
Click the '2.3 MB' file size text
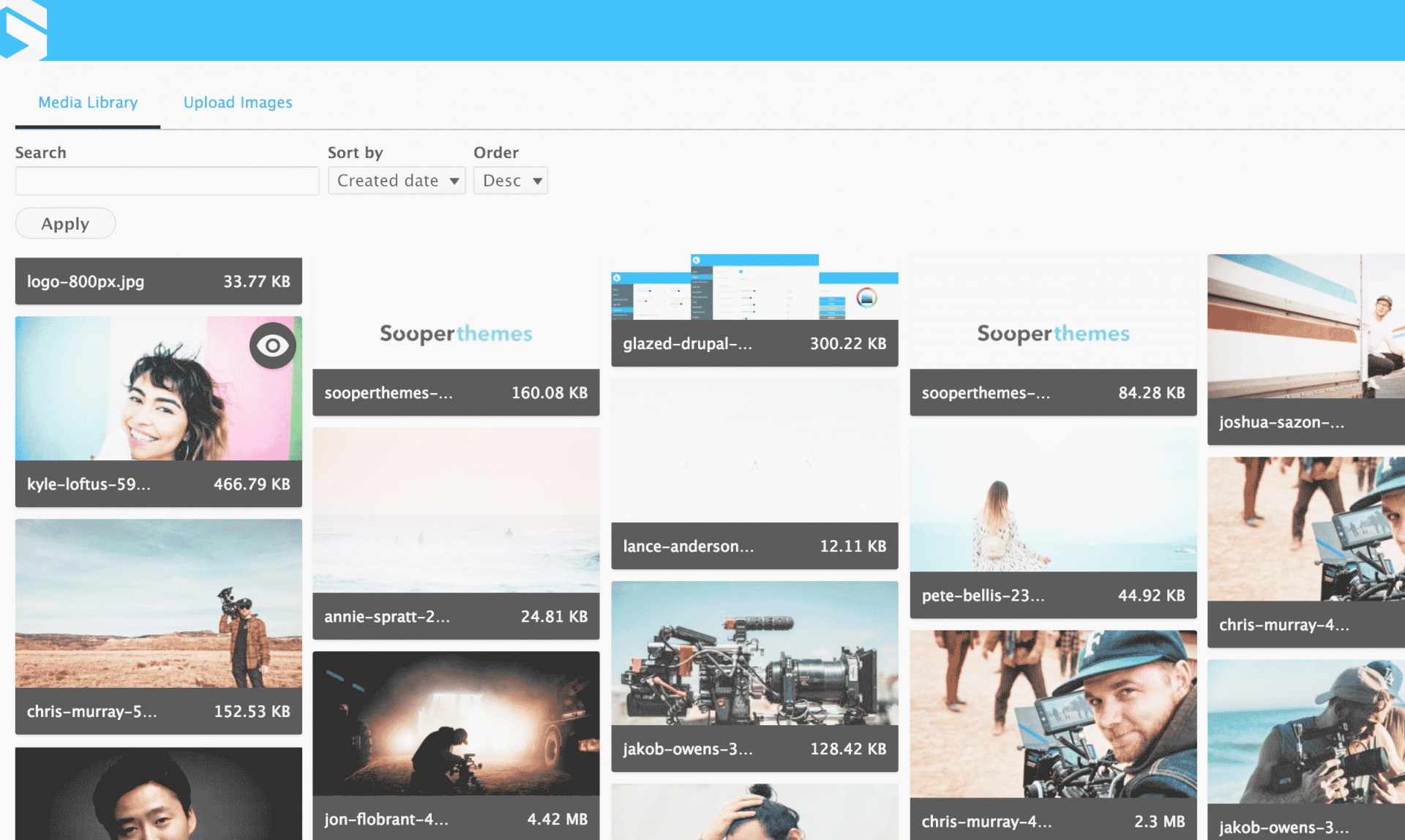(1159, 822)
